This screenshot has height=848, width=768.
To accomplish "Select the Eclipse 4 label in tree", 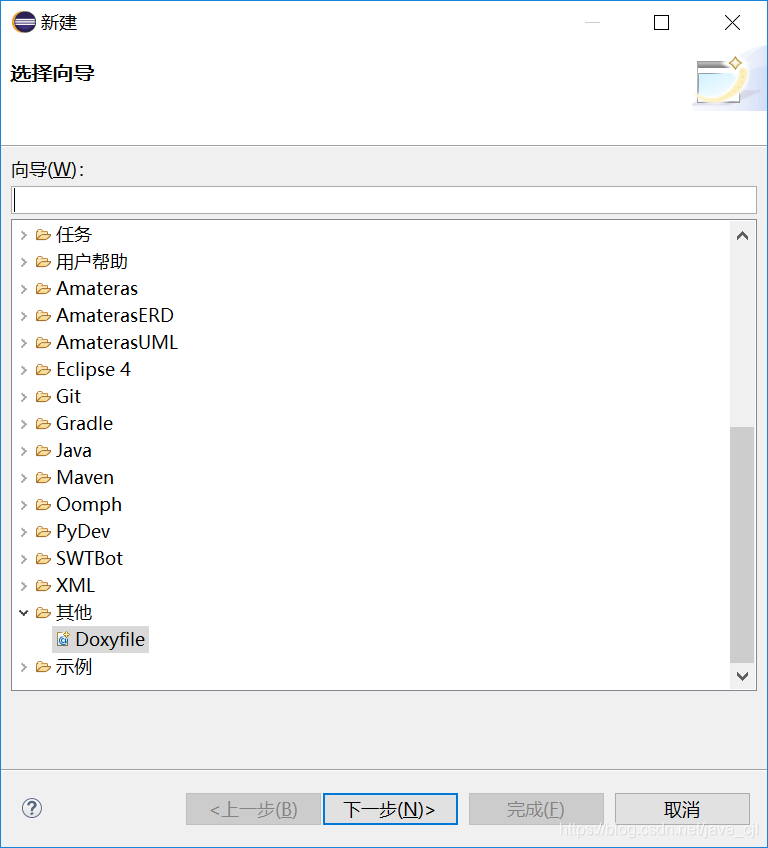I will tap(93, 369).
